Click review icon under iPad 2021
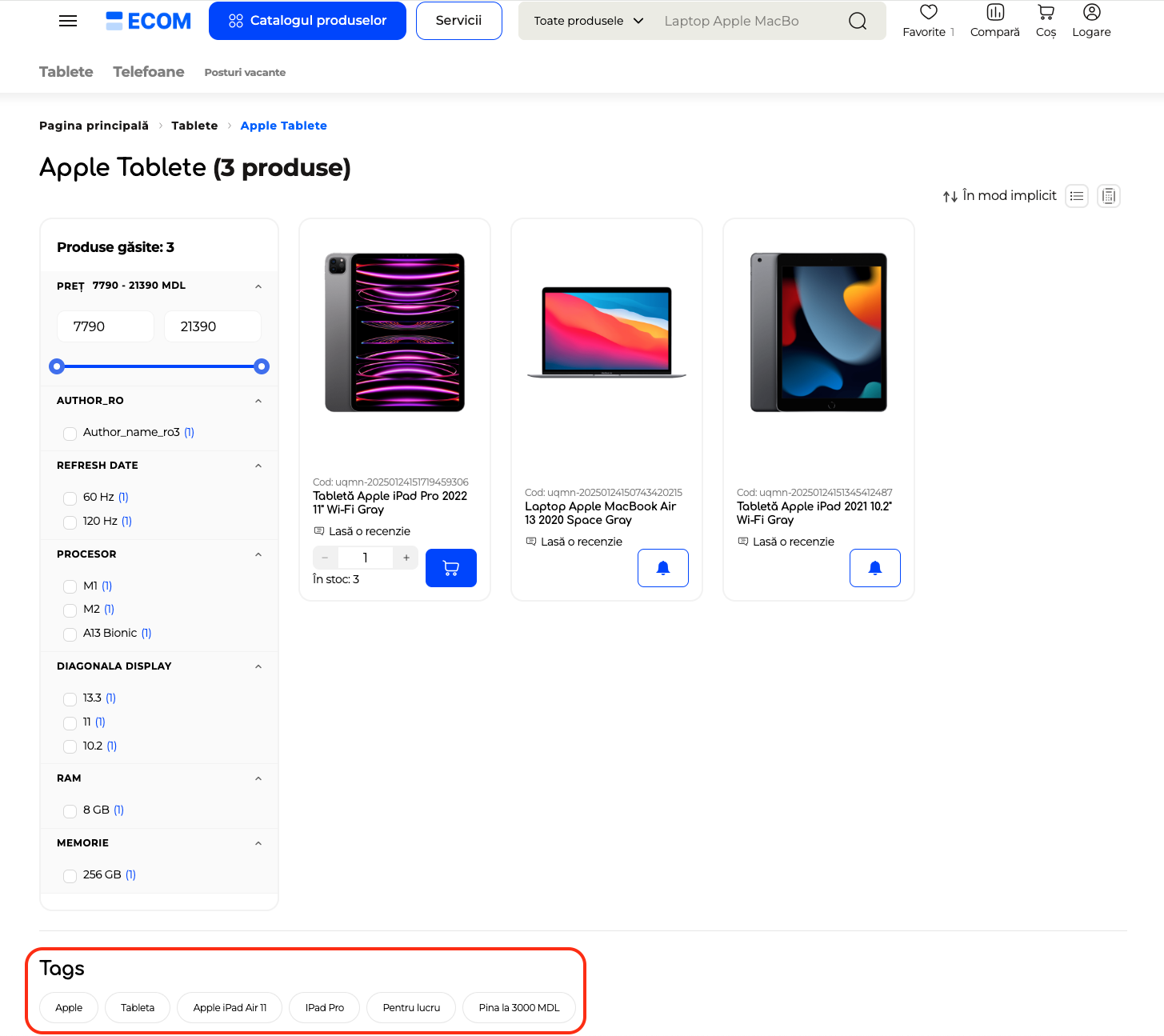Viewport: 1164px width, 1036px height. point(743,542)
